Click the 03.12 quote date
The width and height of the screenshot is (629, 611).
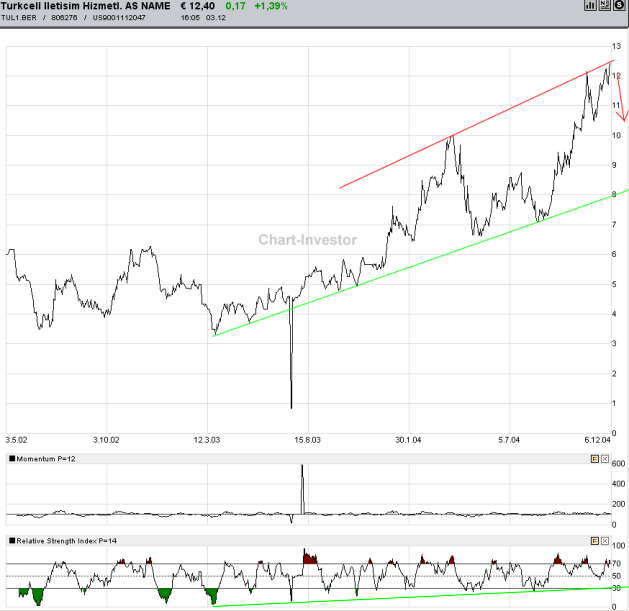point(216,18)
